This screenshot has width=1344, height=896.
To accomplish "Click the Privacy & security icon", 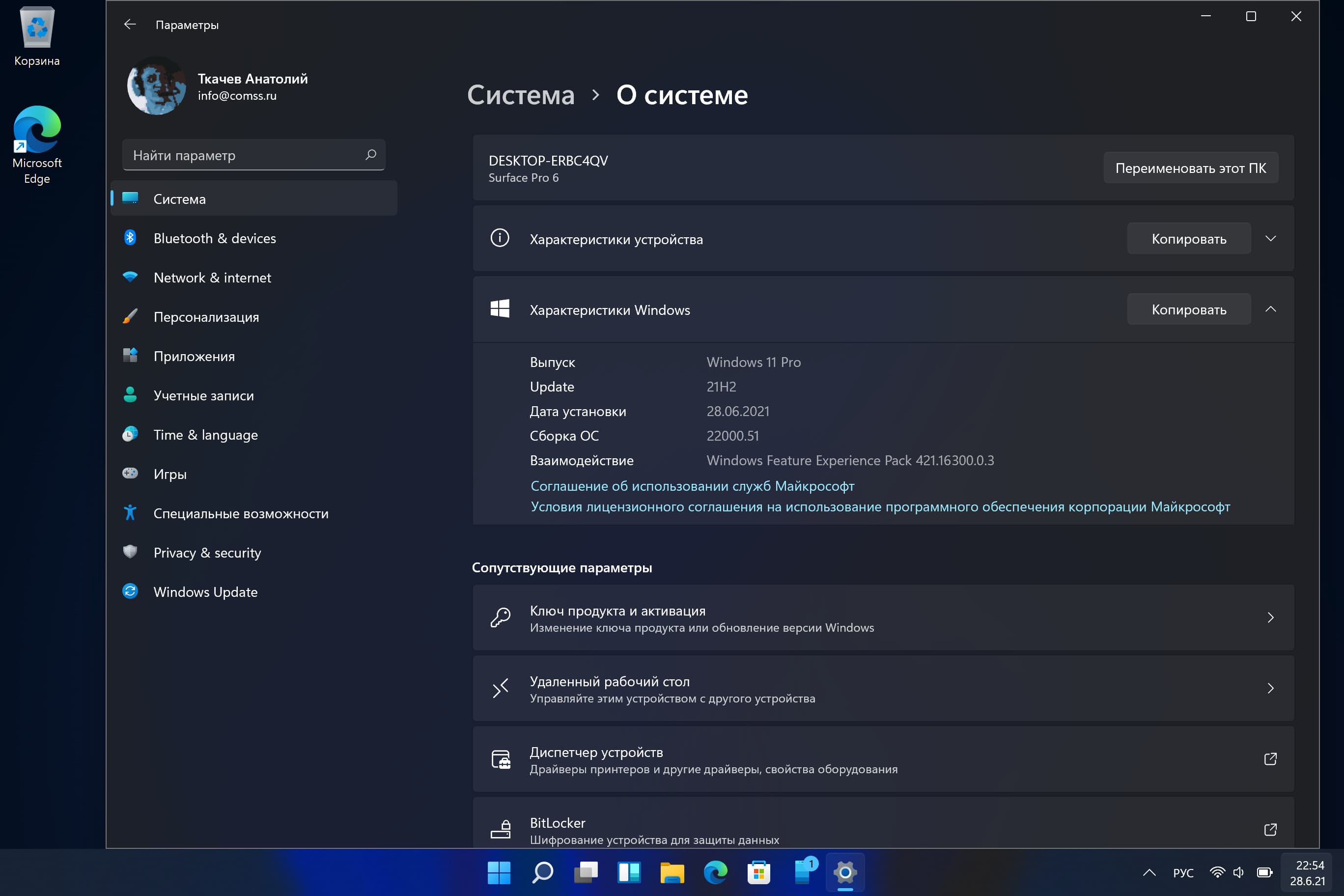I will click(131, 552).
